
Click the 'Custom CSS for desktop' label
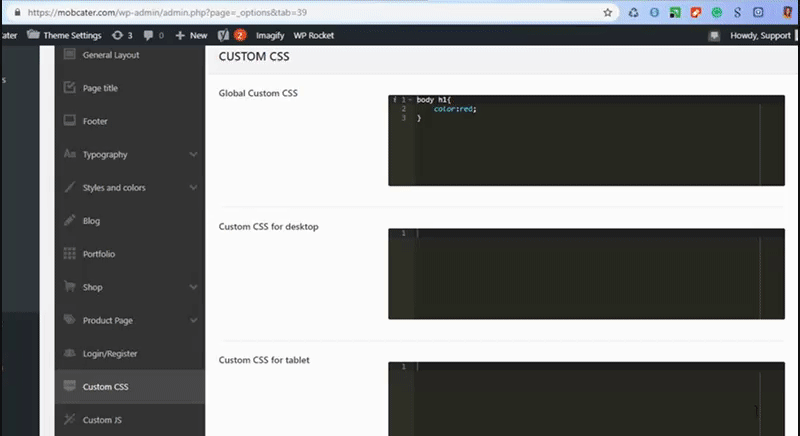(268, 226)
